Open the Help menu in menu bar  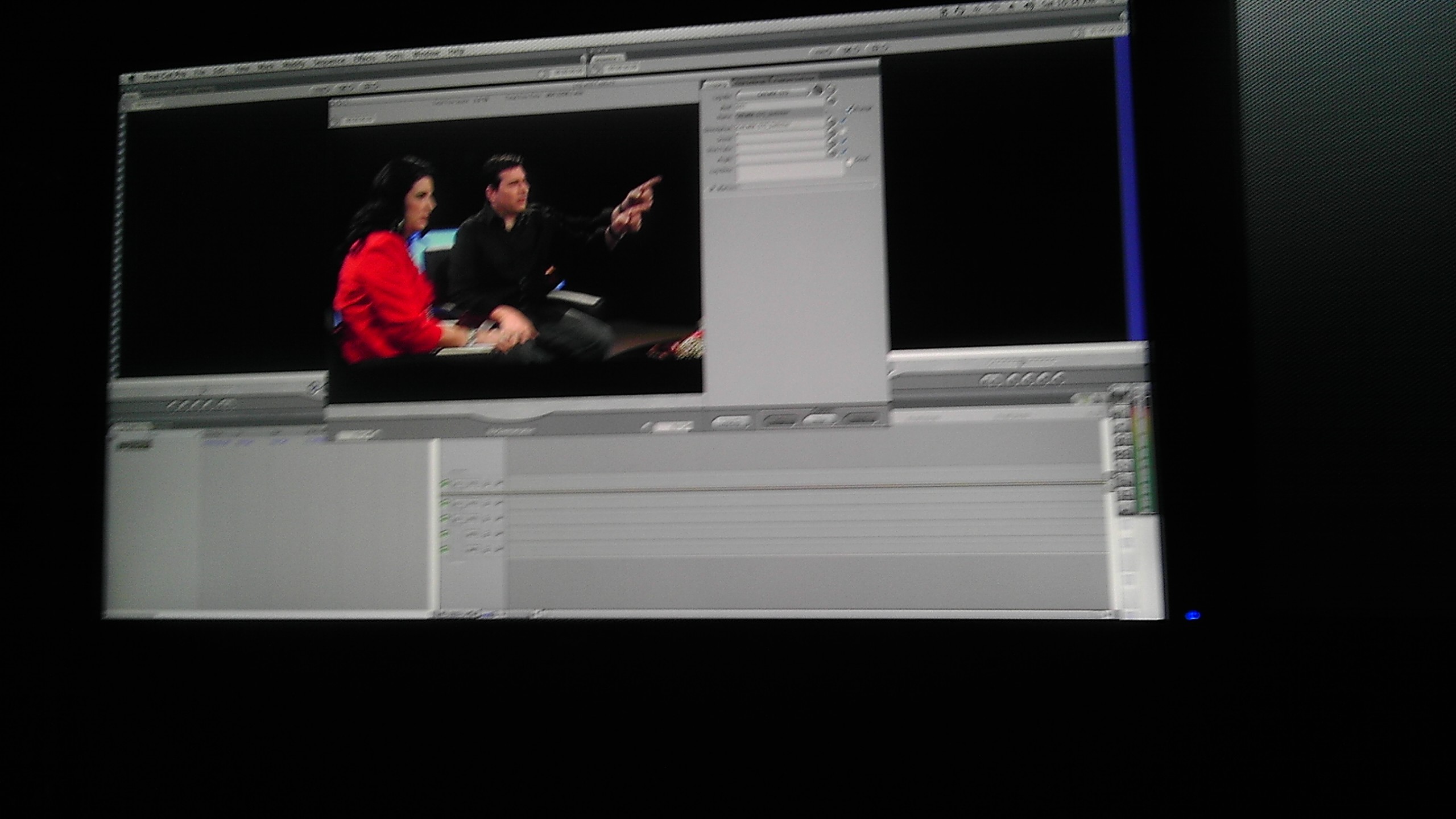pyautogui.click(x=456, y=52)
